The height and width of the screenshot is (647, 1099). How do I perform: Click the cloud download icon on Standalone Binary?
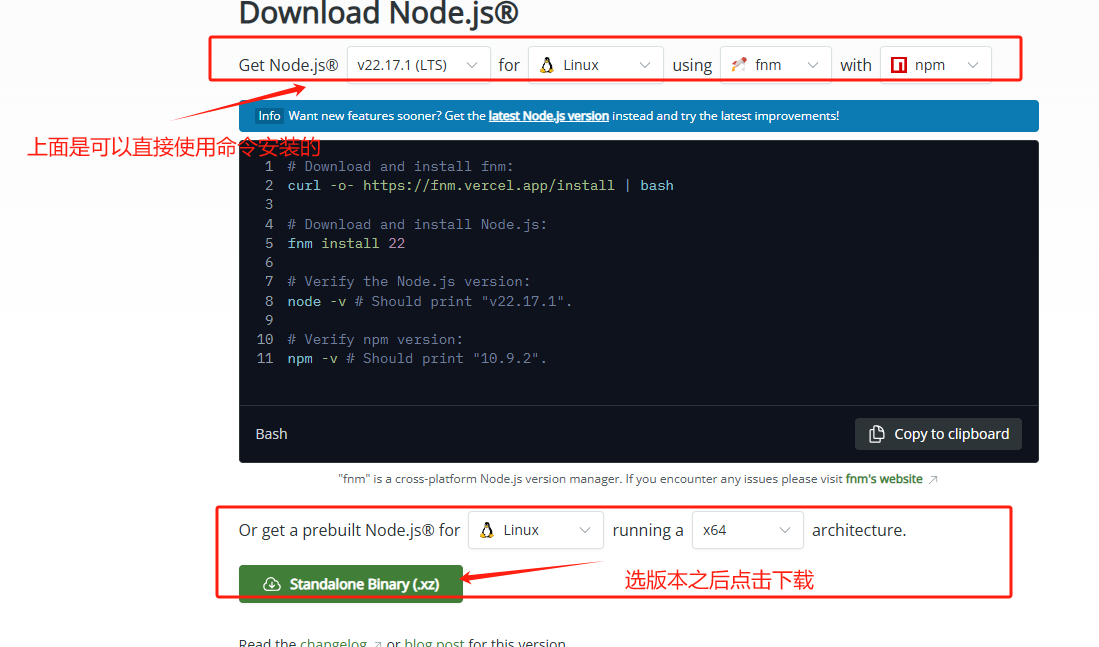[x=272, y=584]
